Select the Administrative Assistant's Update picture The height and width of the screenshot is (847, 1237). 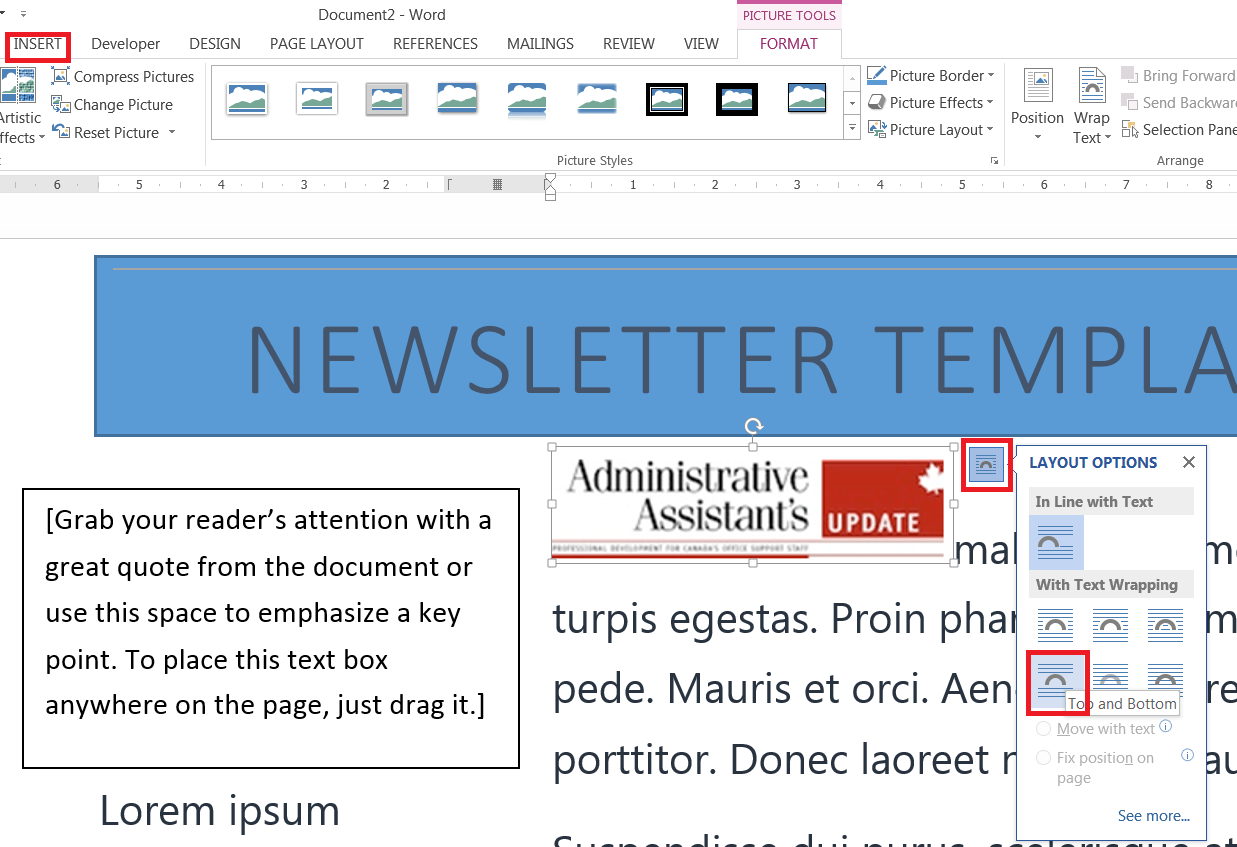pyautogui.click(x=752, y=505)
